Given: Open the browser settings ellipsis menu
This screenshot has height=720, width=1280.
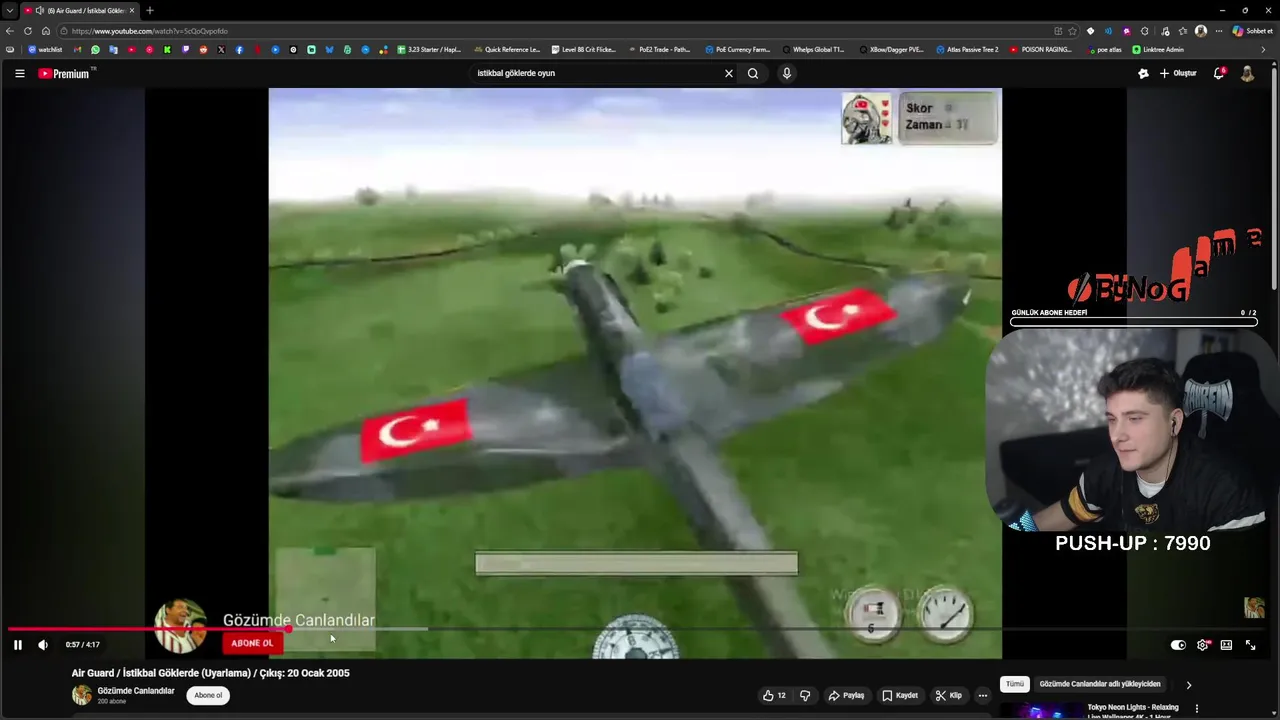Looking at the screenshot, I should 1218,31.
